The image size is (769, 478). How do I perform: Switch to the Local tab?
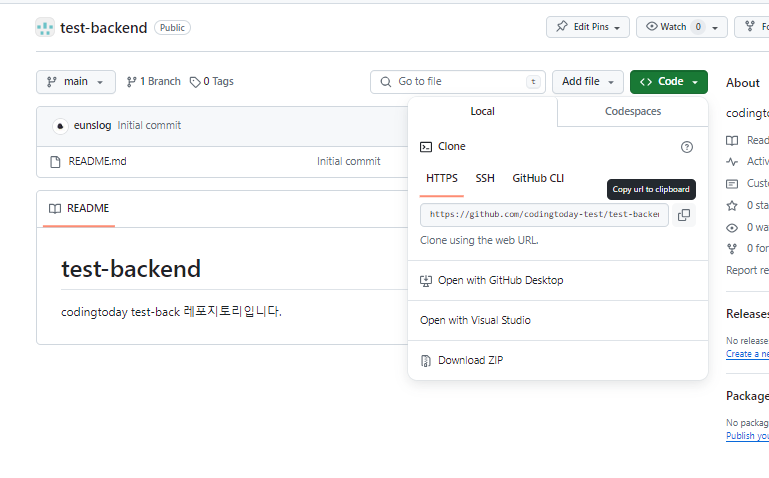point(482,111)
